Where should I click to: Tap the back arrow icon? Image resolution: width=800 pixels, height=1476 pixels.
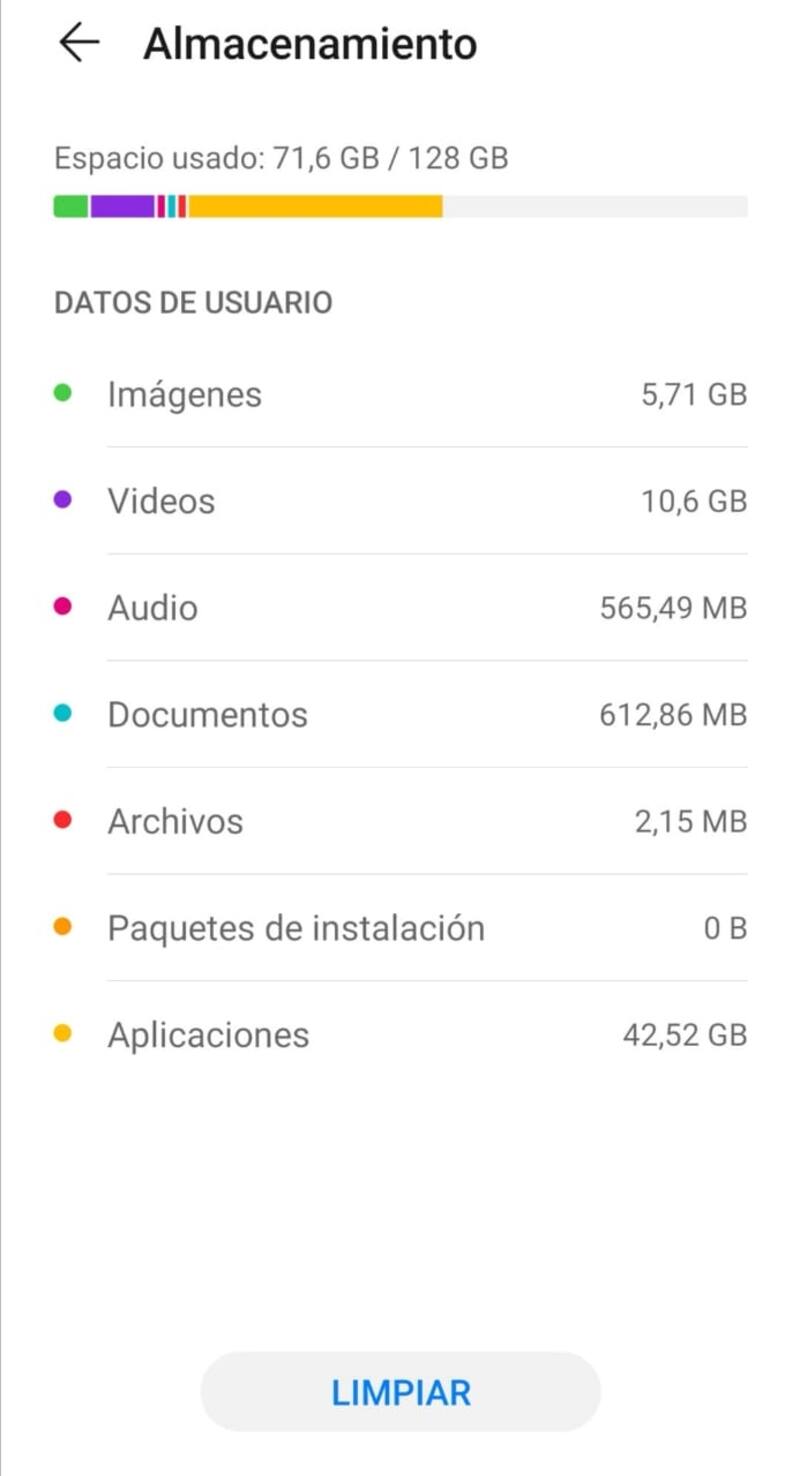point(78,43)
